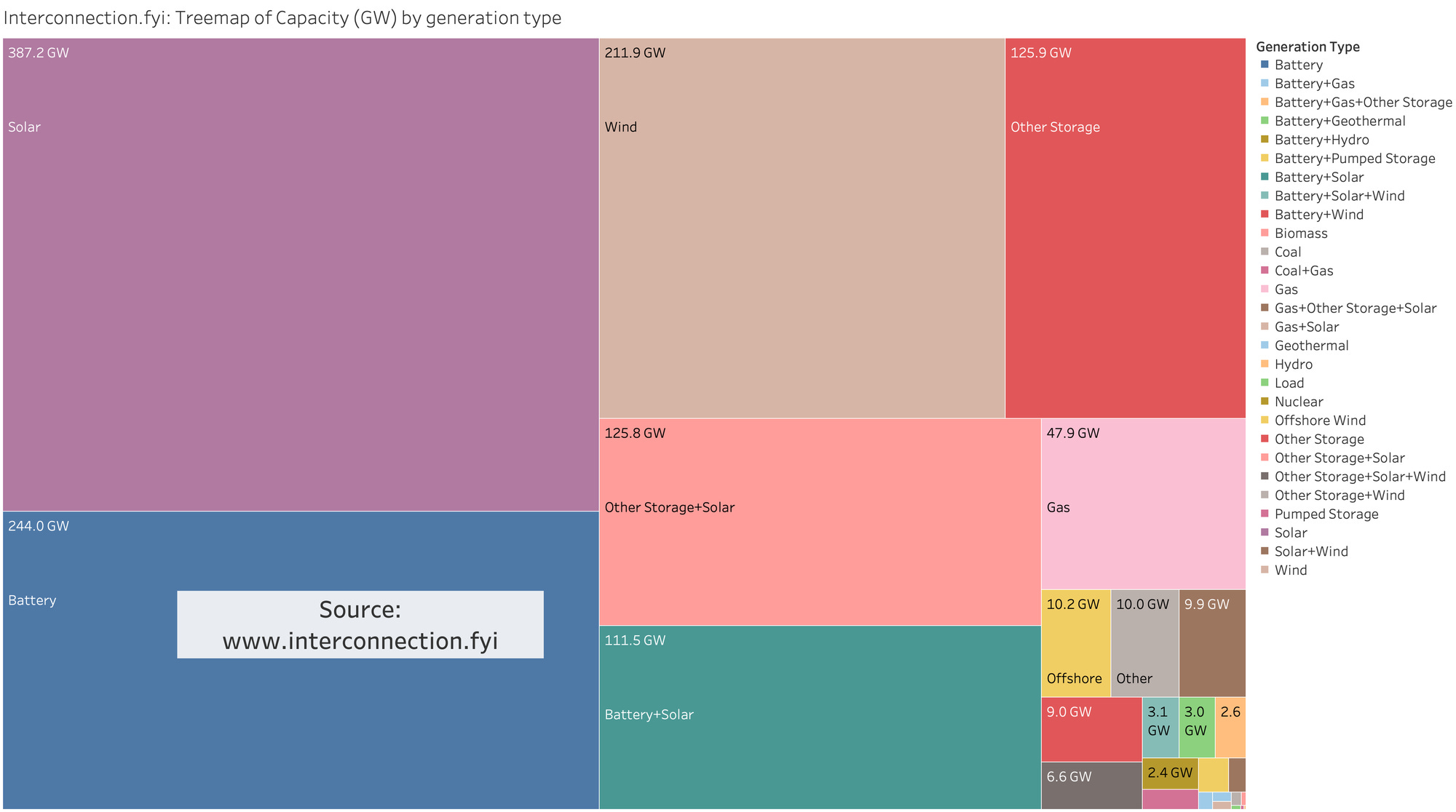Select the Geothermal legend entry
1456x812 pixels.
click(x=1311, y=346)
